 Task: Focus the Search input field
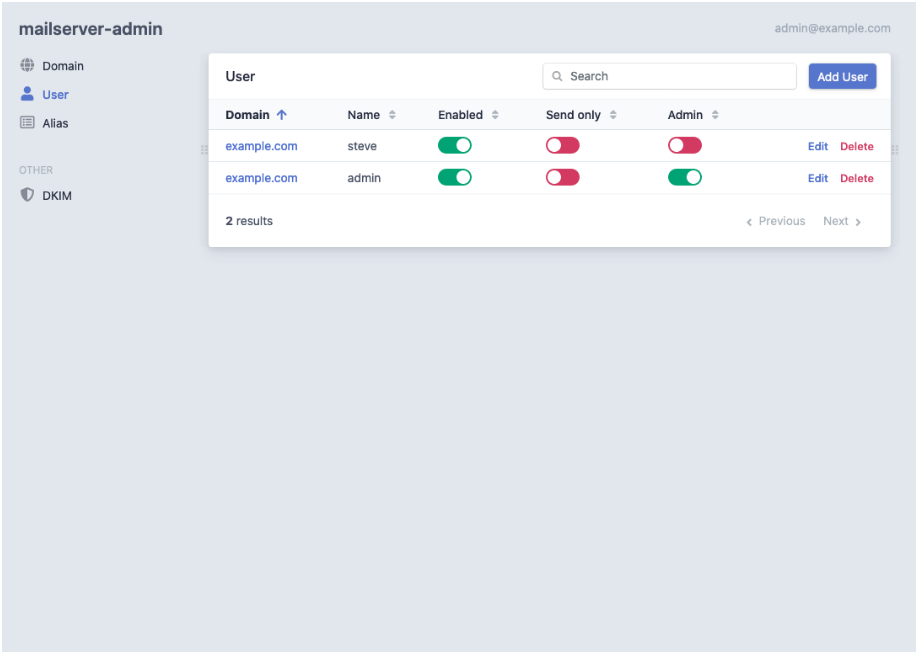click(678, 76)
